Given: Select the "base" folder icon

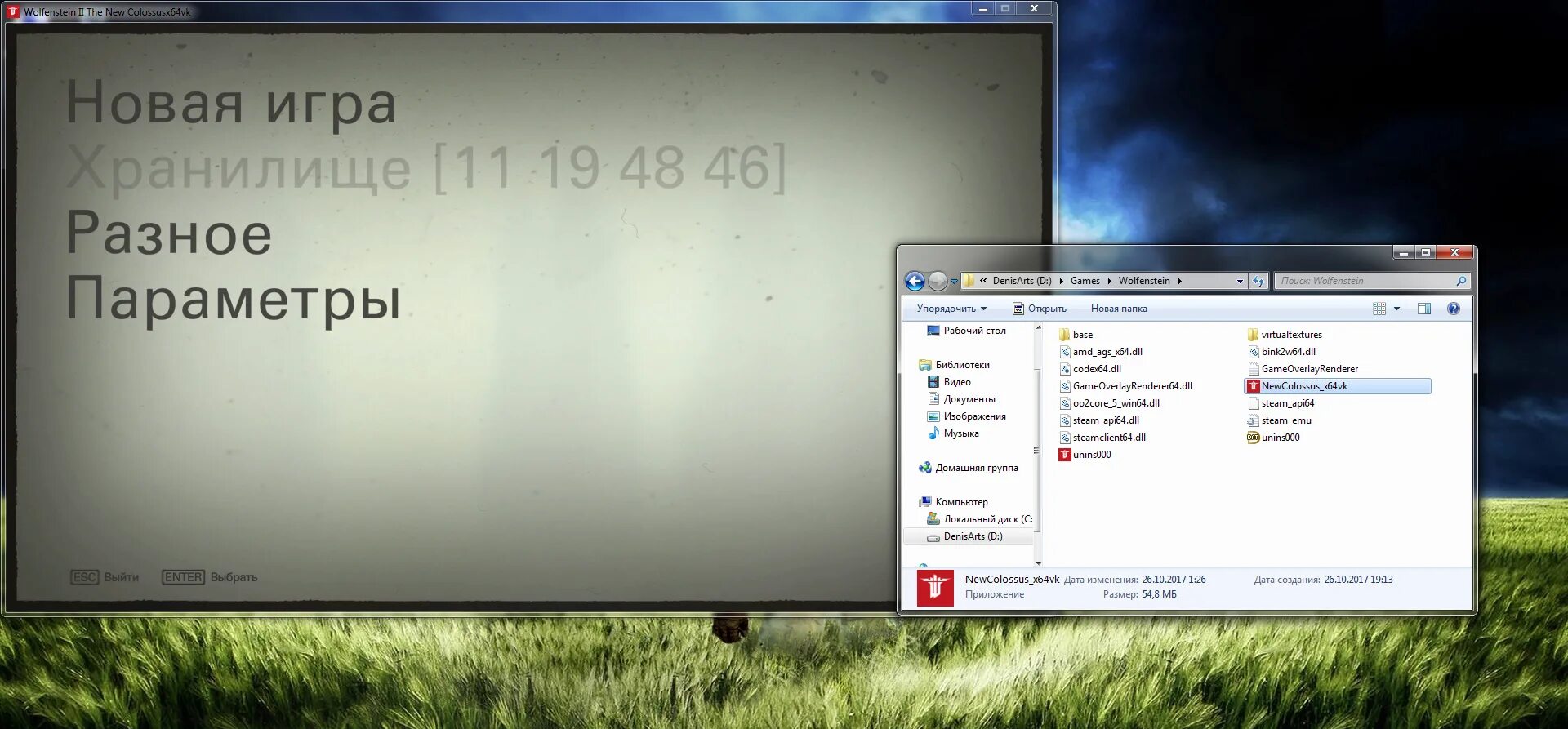Looking at the screenshot, I should (1065, 335).
